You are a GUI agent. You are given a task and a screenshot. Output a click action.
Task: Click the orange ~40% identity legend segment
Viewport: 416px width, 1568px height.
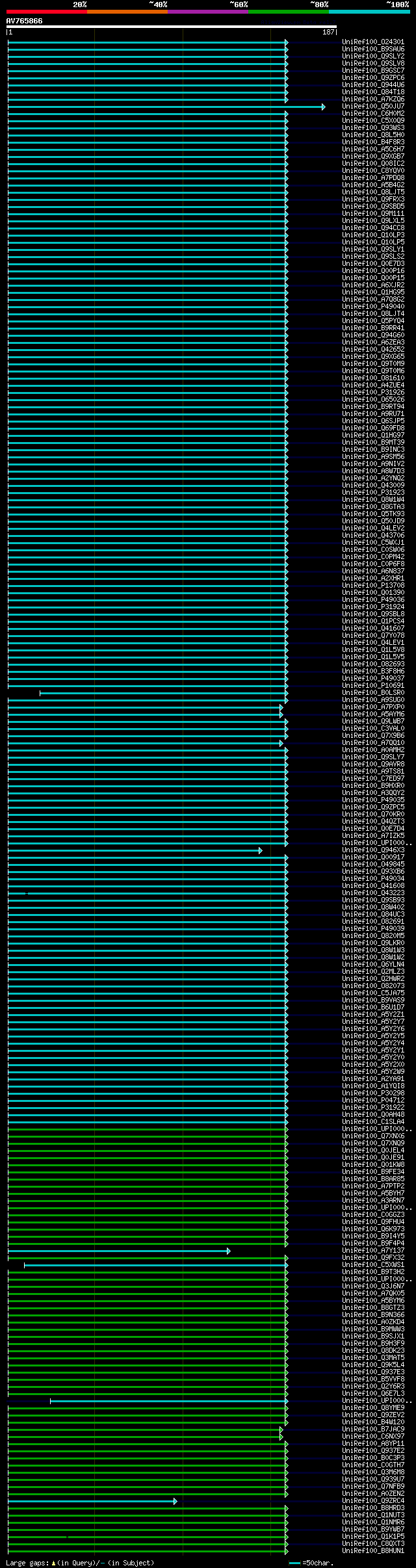pyautogui.click(x=127, y=12)
